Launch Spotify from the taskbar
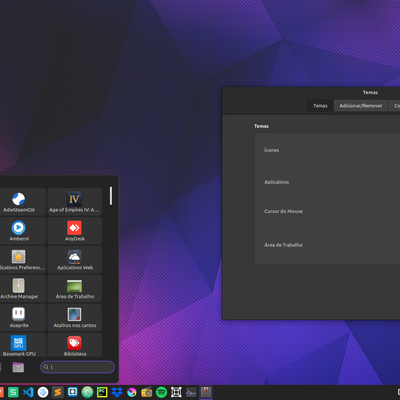400x400 pixels. (x=161, y=392)
